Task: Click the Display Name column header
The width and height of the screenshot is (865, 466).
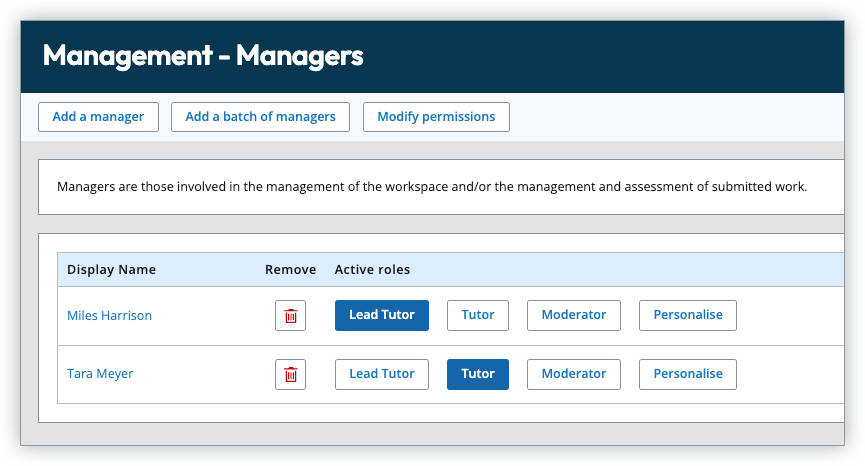Action: pyautogui.click(x=111, y=270)
